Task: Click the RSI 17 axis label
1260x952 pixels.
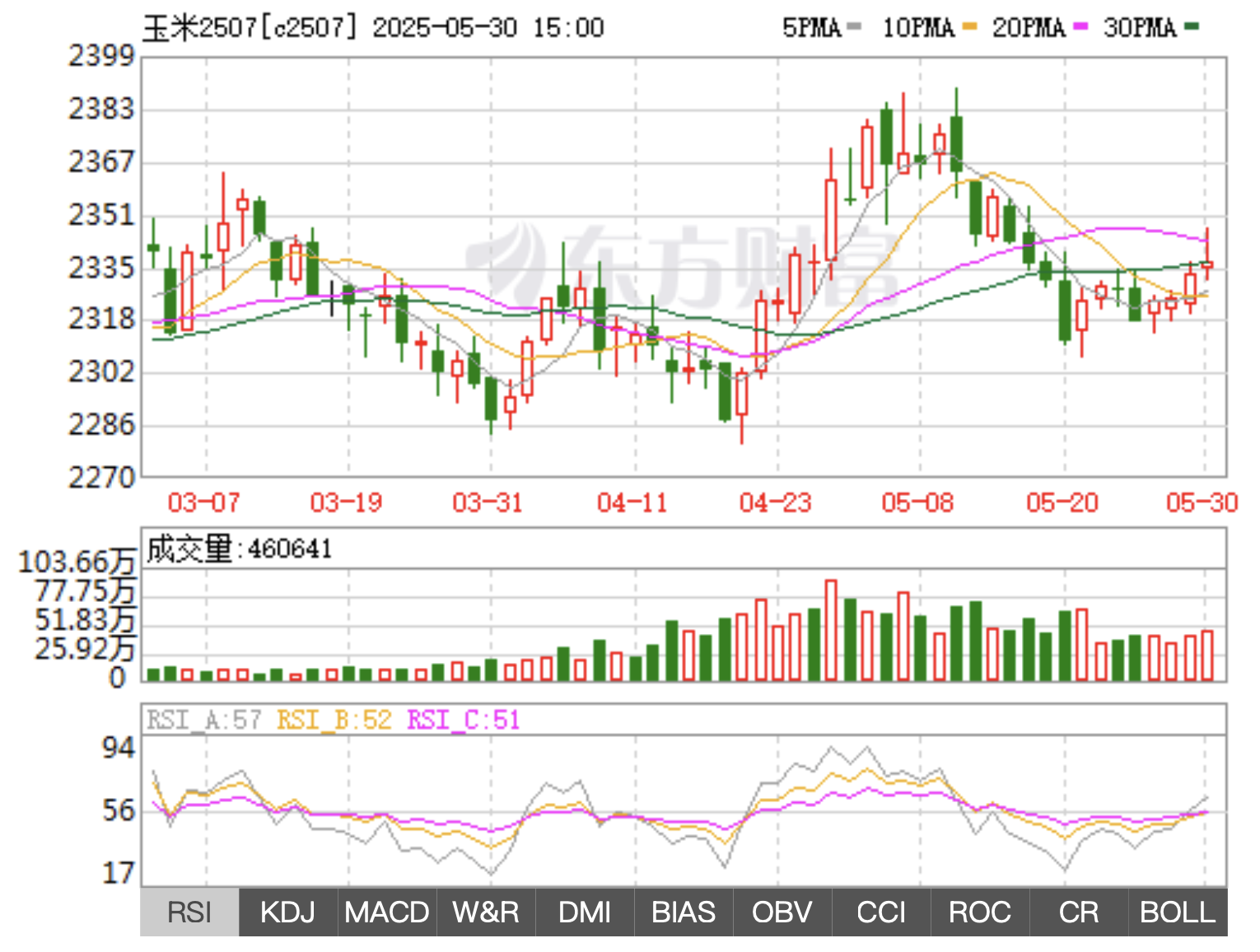Action: pyautogui.click(x=118, y=873)
